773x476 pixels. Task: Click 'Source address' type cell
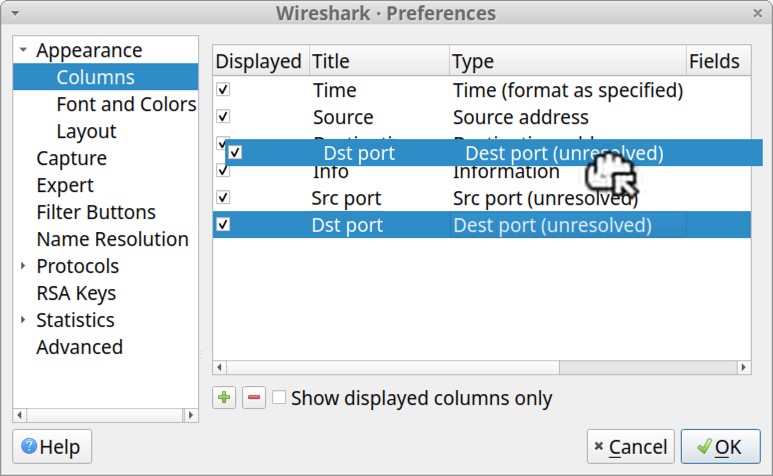click(521, 117)
